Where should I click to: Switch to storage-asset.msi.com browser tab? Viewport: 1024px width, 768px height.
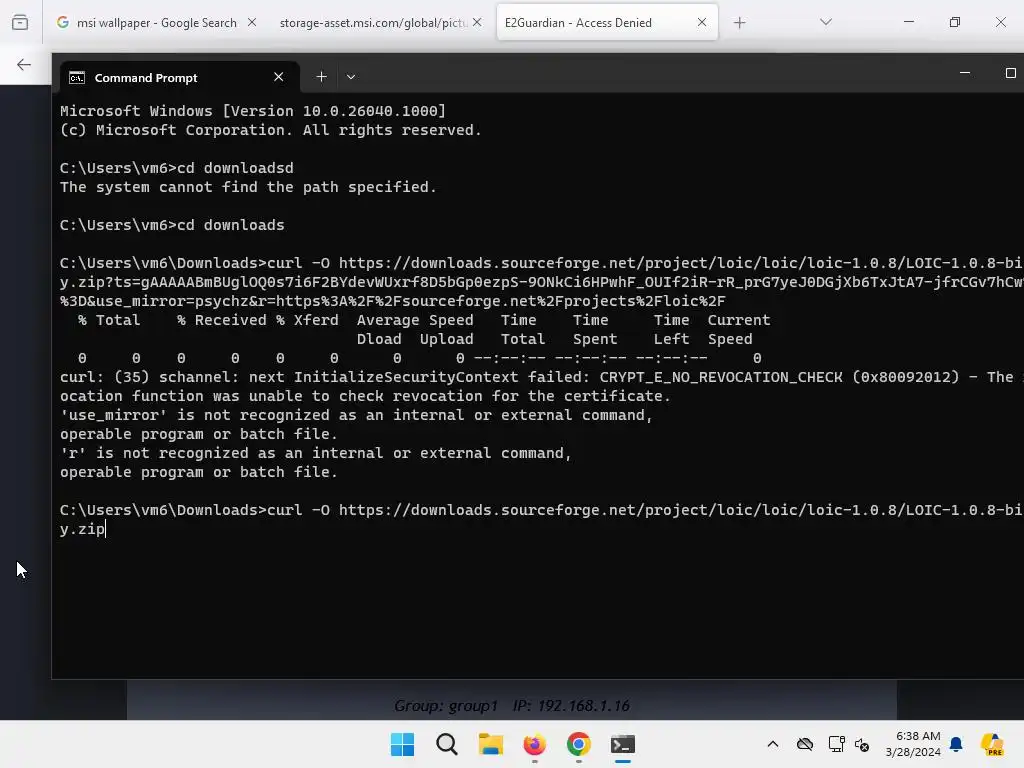tap(374, 23)
